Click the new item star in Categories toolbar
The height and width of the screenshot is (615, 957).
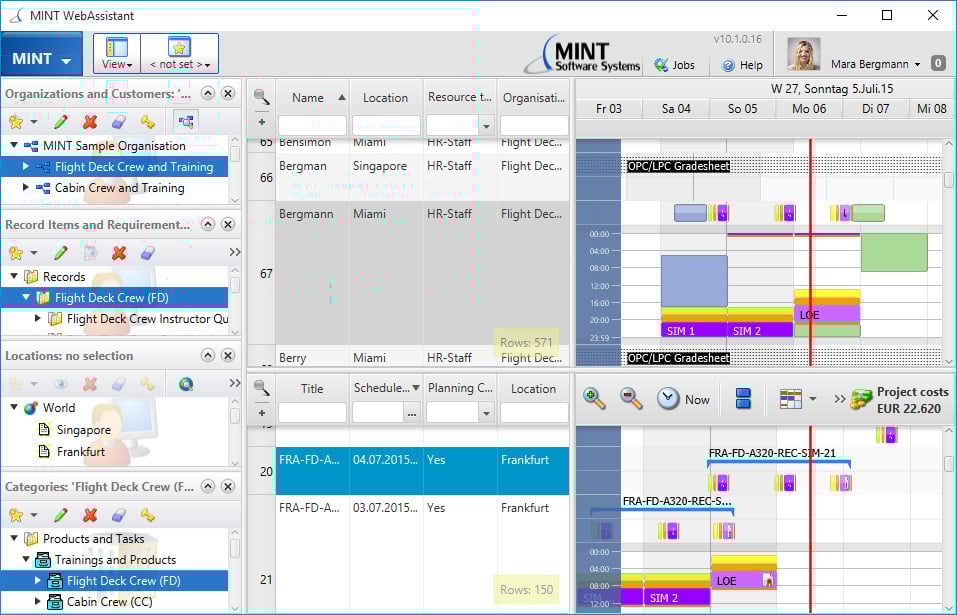[16, 515]
